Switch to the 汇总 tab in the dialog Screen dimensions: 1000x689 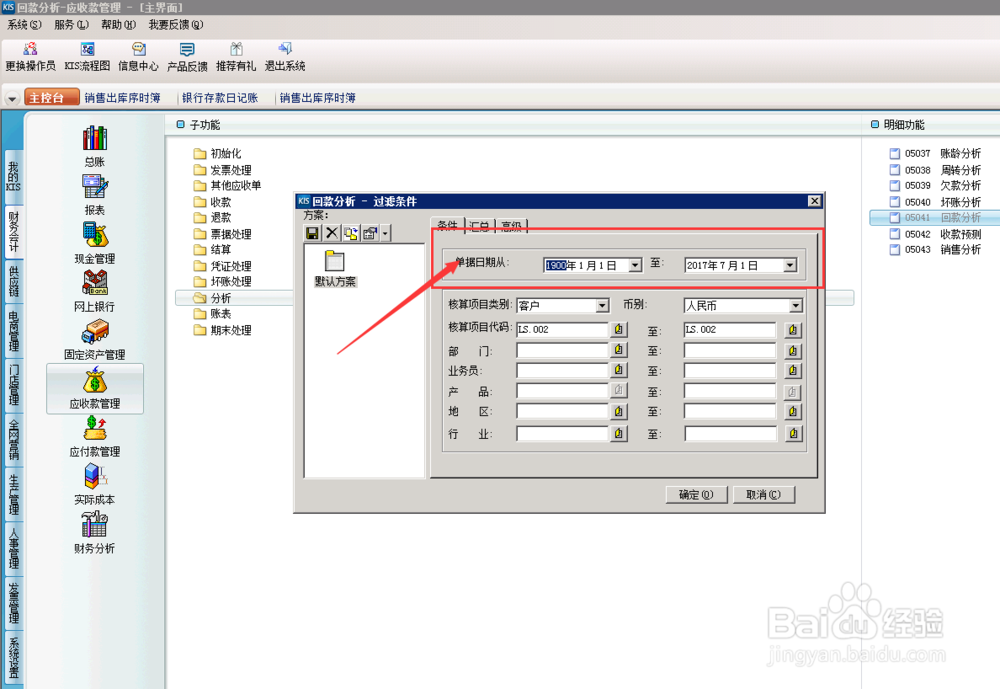[480, 226]
